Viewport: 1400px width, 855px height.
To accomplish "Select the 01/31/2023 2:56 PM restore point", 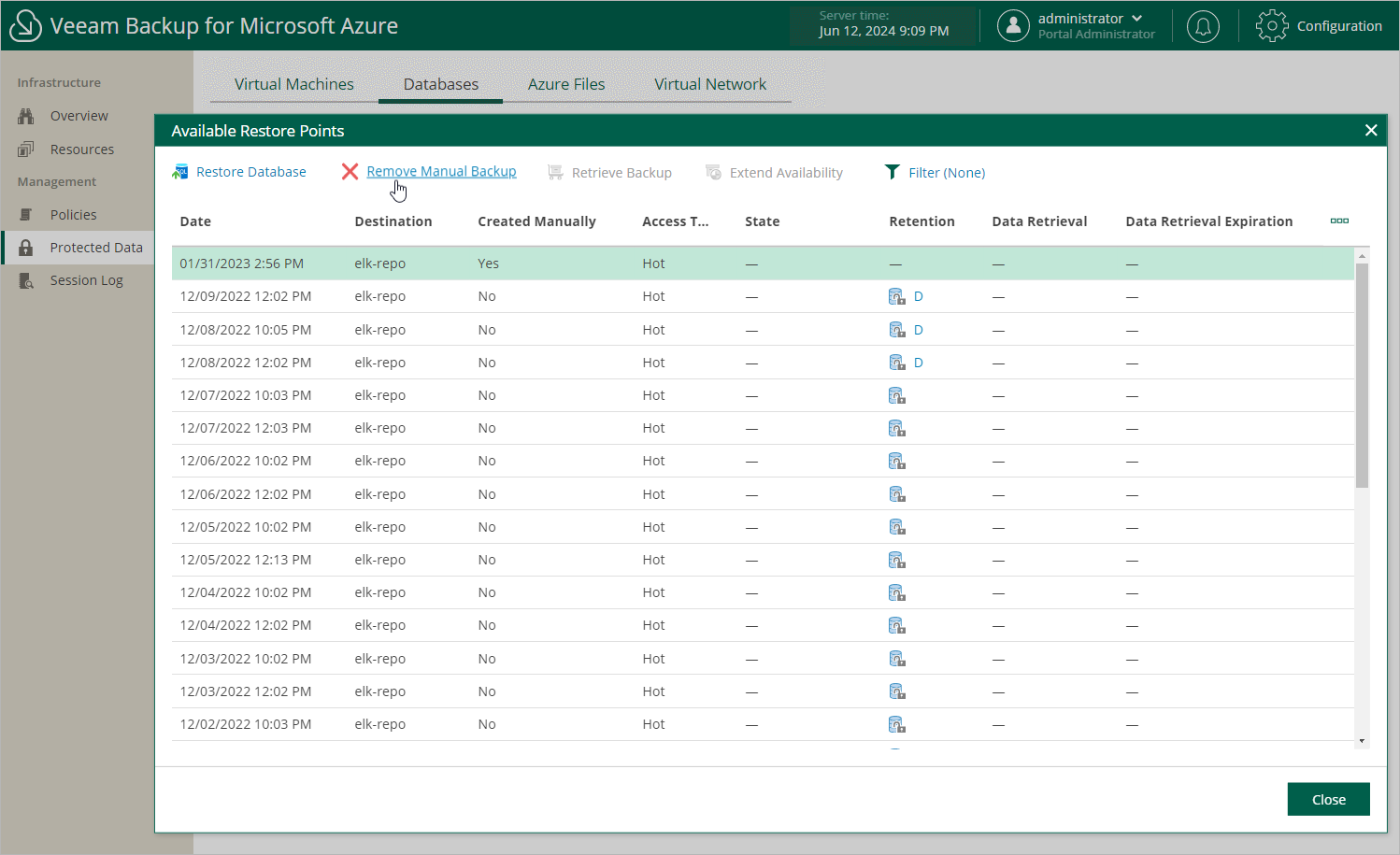I will click(763, 264).
